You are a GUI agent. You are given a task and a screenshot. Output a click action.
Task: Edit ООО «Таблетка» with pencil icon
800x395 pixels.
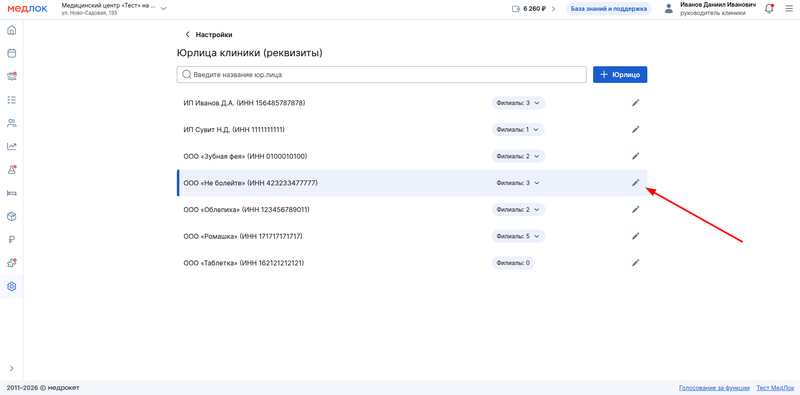coord(635,263)
